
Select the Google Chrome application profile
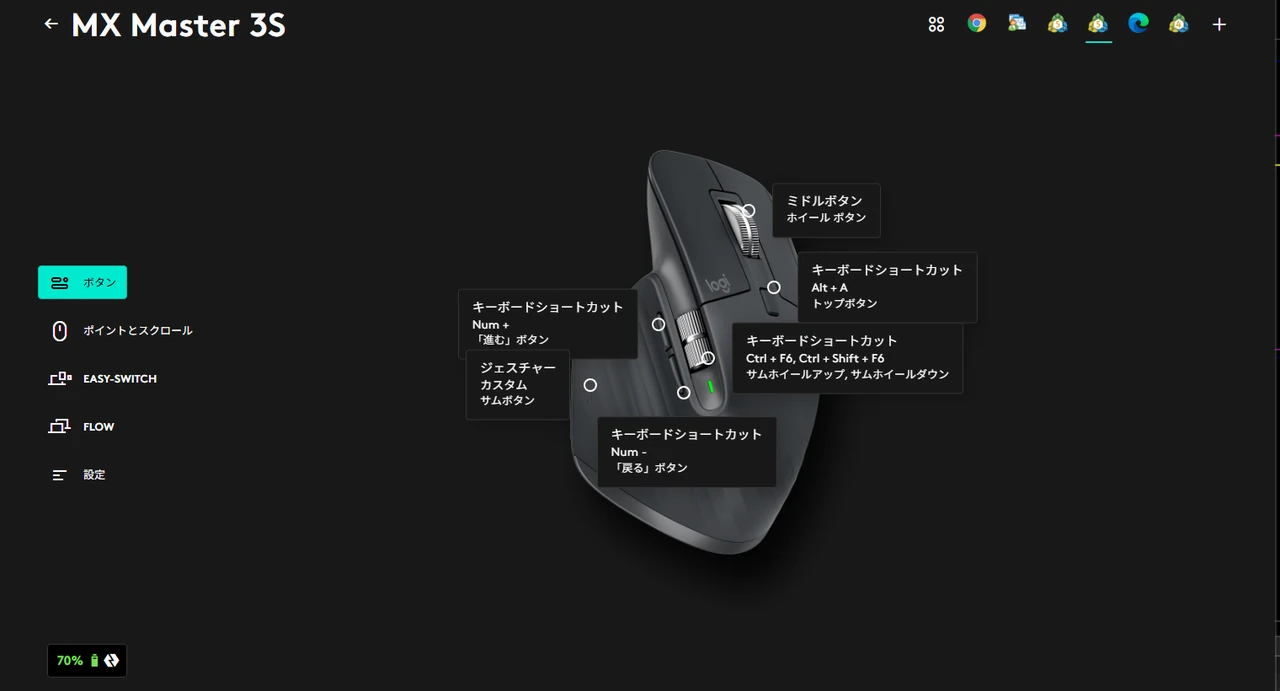point(977,23)
